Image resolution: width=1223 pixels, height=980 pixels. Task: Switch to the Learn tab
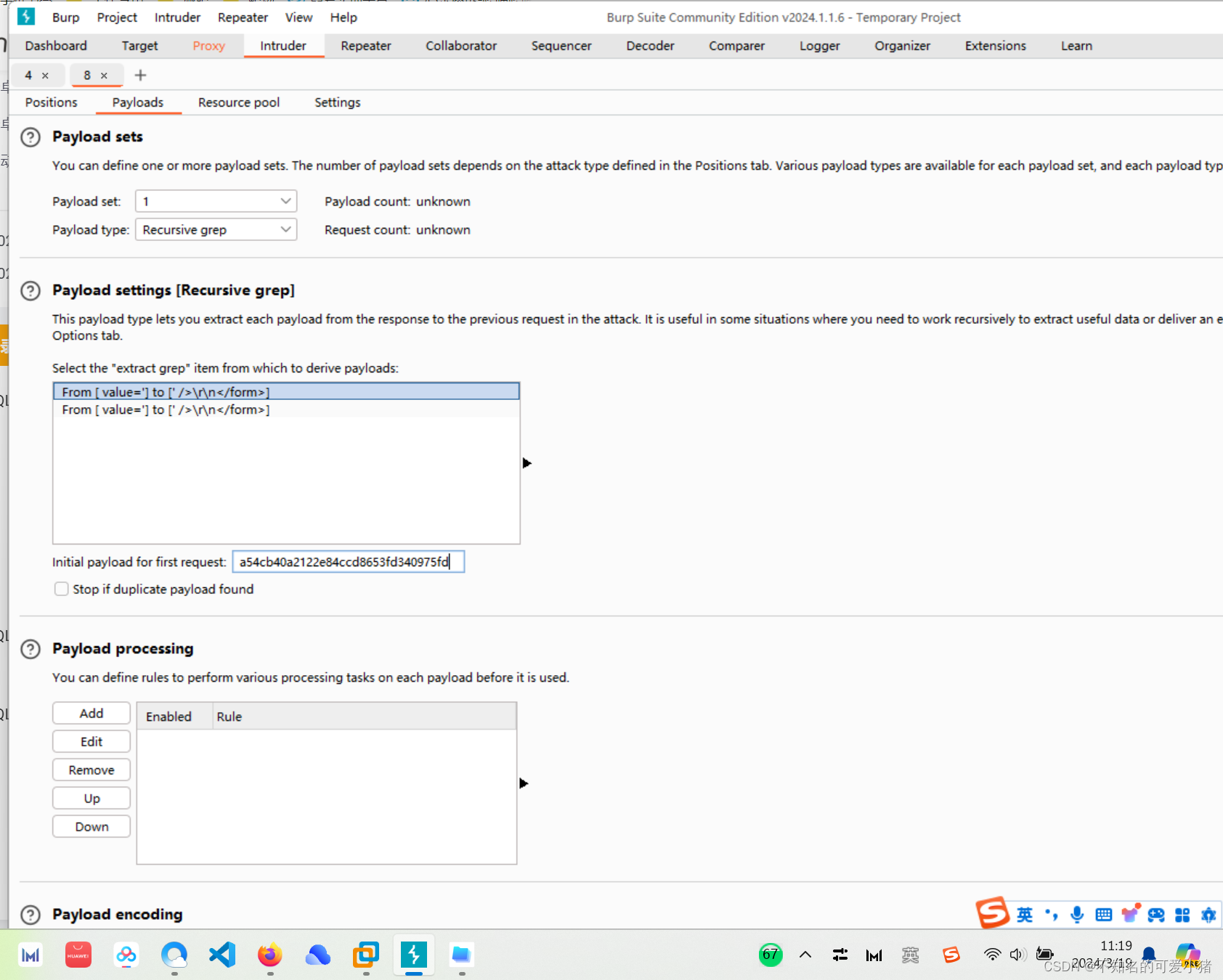pyautogui.click(x=1076, y=46)
